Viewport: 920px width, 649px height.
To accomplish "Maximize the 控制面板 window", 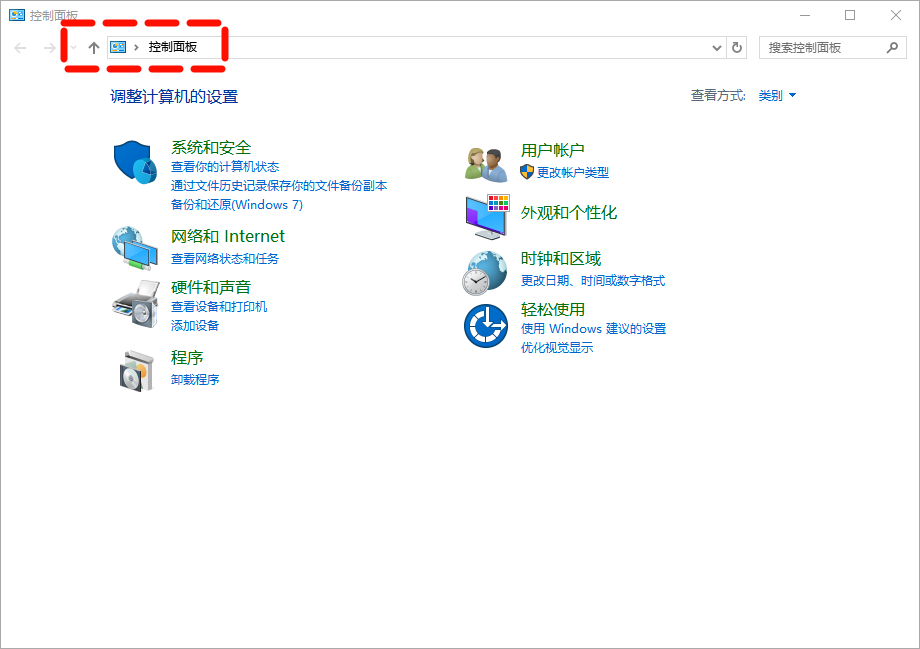I will coord(850,15).
